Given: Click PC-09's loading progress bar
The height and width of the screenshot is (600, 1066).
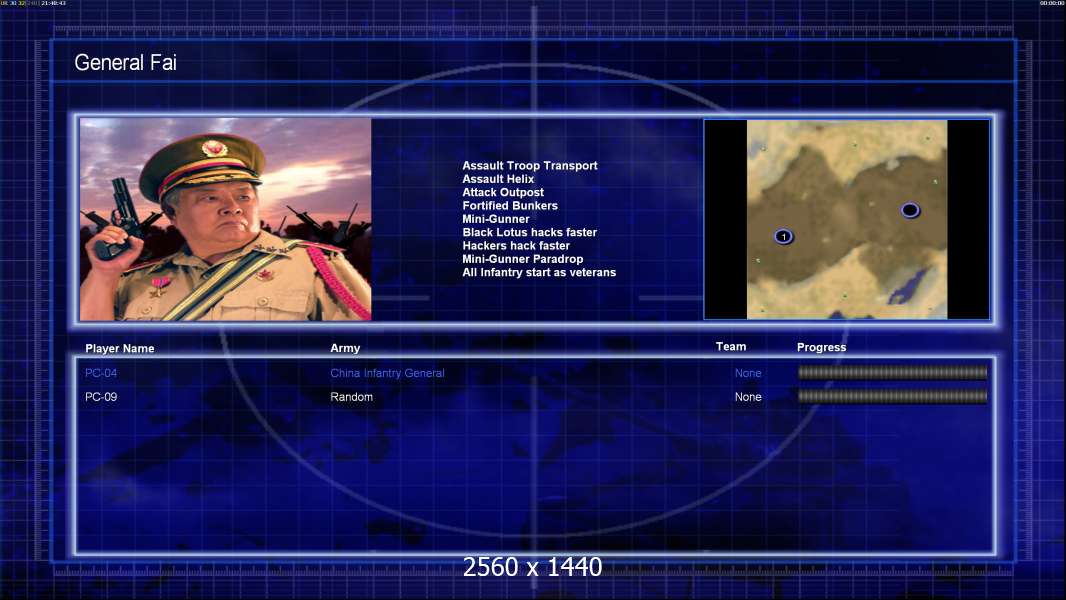Looking at the screenshot, I should [x=893, y=396].
